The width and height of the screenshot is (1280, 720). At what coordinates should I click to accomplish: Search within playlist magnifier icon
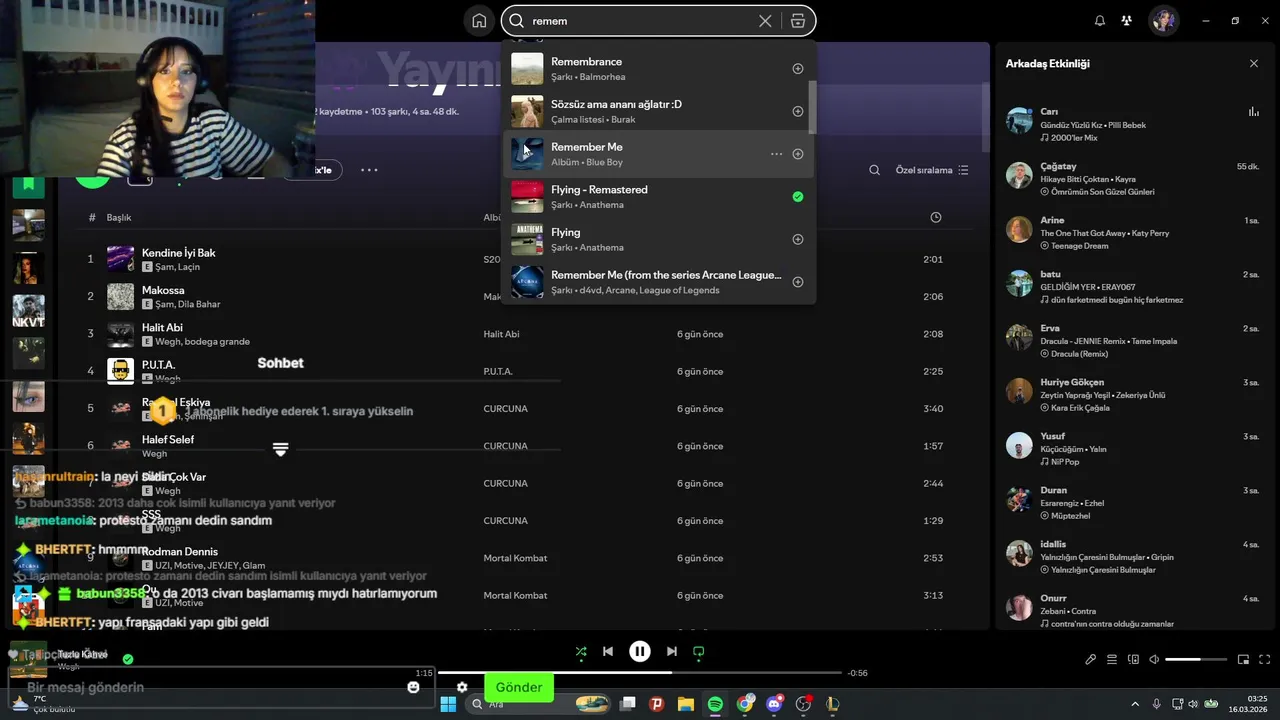(x=874, y=170)
